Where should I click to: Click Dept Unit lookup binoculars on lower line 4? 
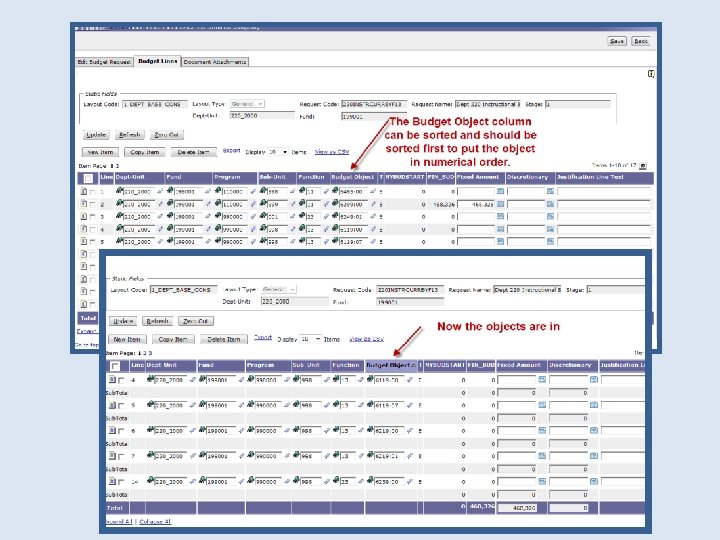coord(150,379)
